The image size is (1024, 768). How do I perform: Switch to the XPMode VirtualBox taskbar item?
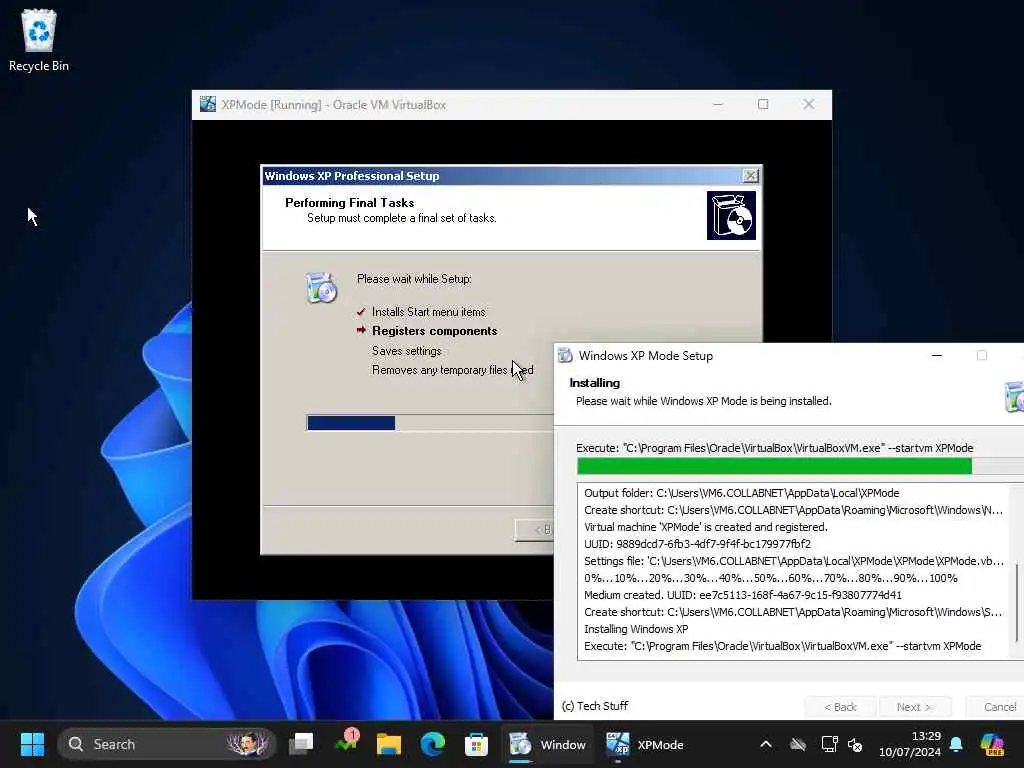click(x=645, y=744)
